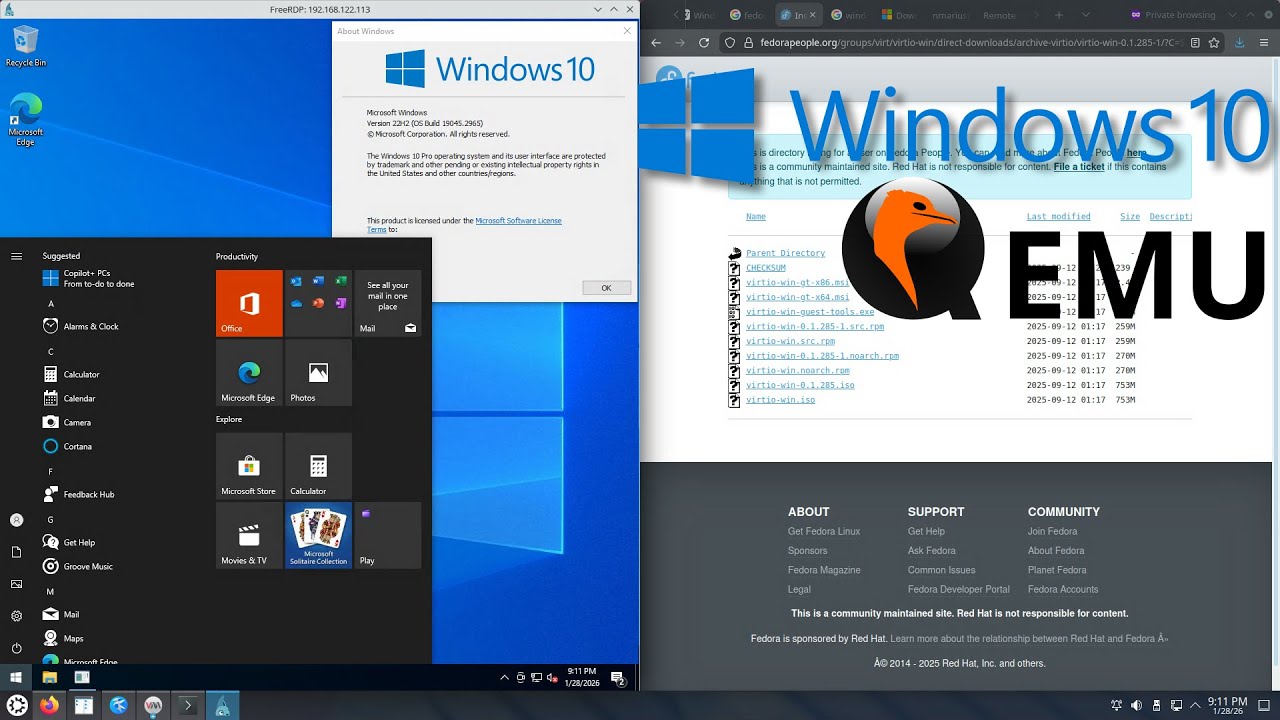The image size is (1280, 720).
Task: Open the Parent Directory link
Action: click(785, 253)
